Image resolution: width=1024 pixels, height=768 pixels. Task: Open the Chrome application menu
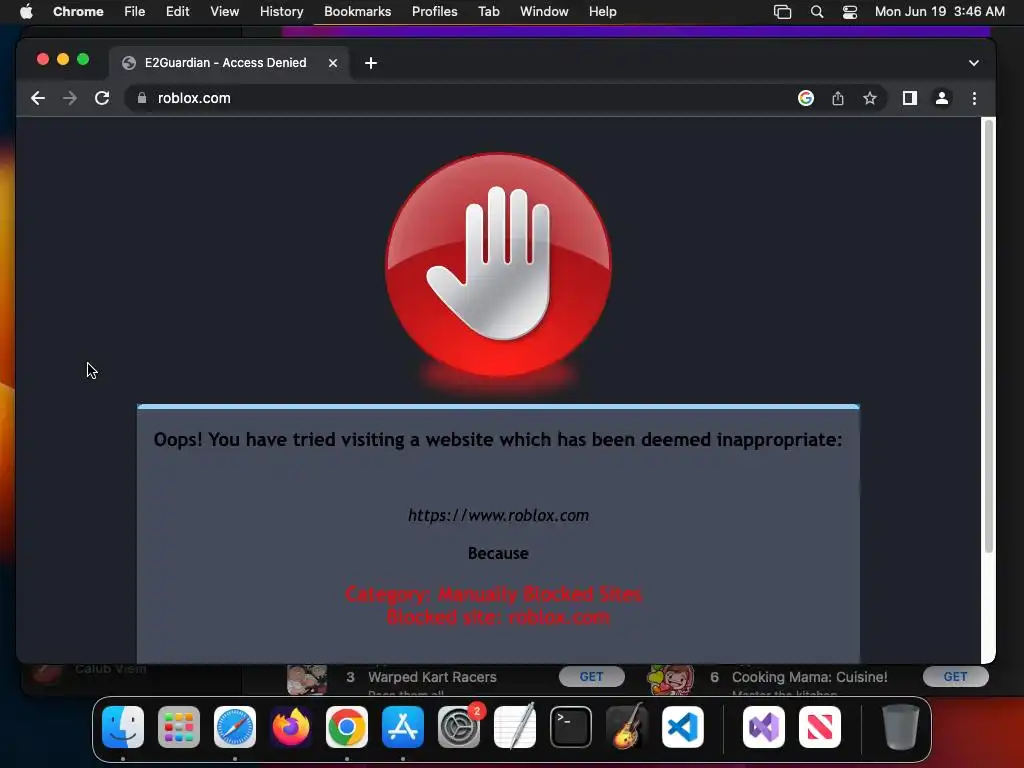[78, 11]
